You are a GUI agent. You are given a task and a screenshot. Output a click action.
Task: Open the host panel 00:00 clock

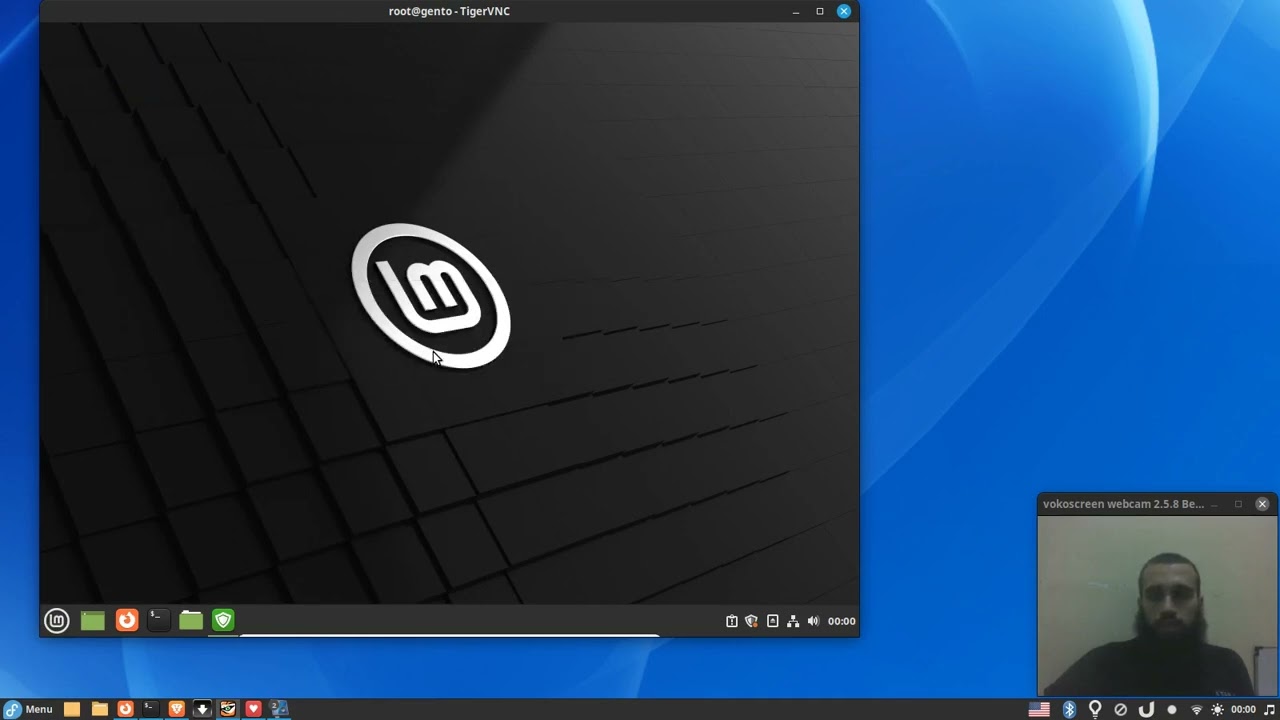1243,710
